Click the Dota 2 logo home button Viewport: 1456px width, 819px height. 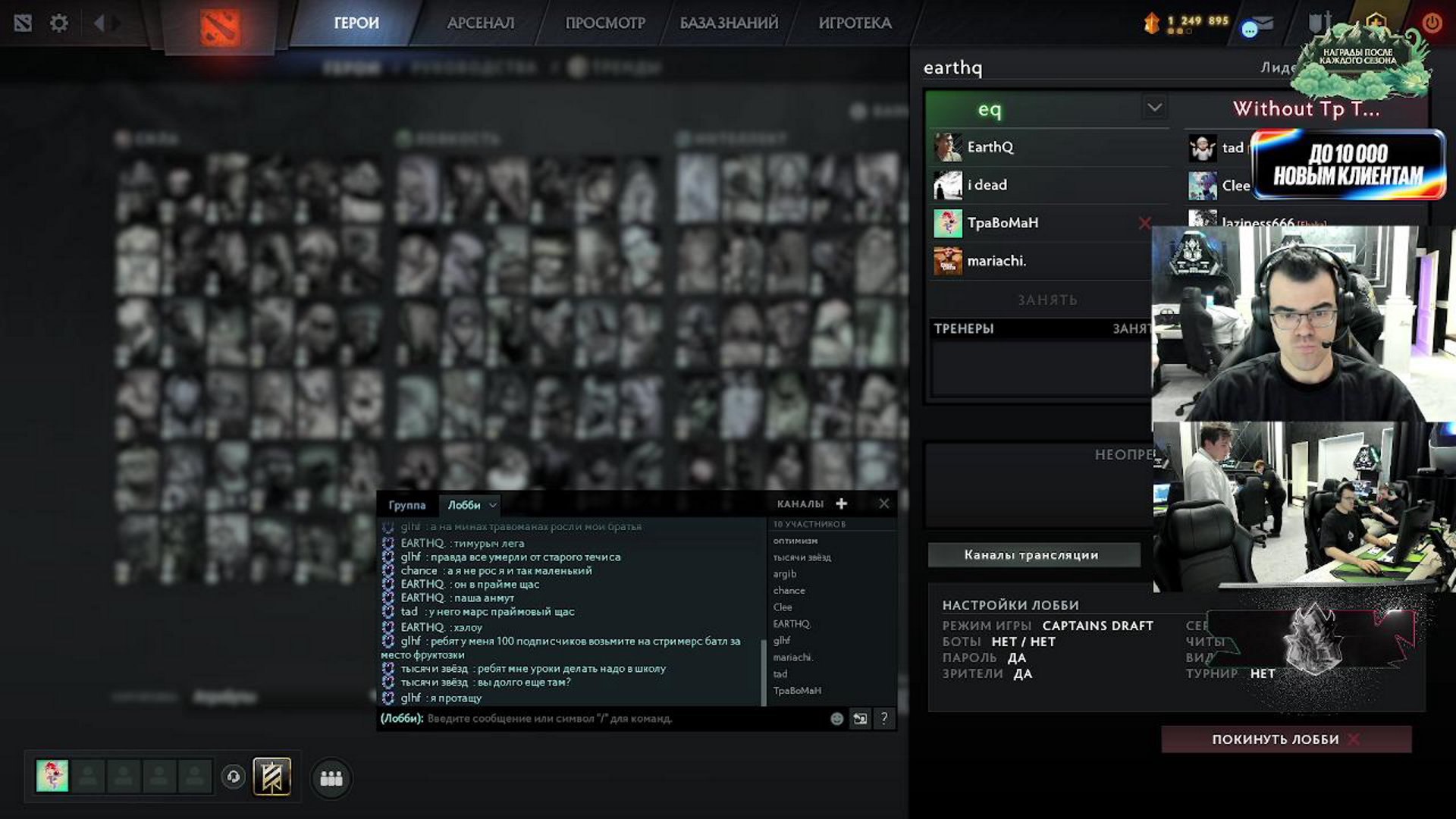coord(220,27)
